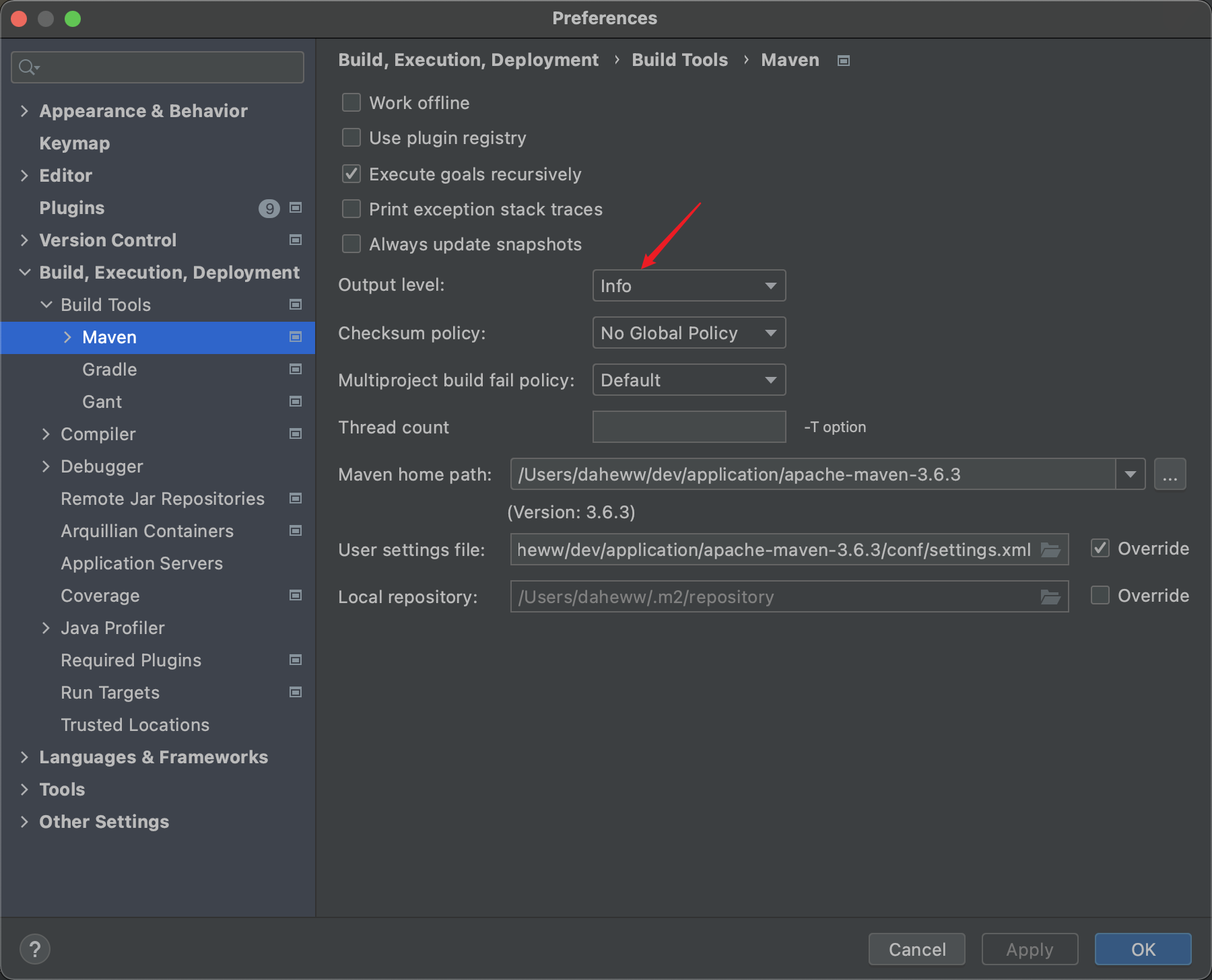Image resolution: width=1212 pixels, height=980 pixels.
Task: Enable the Work offline checkbox
Action: (x=351, y=102)
